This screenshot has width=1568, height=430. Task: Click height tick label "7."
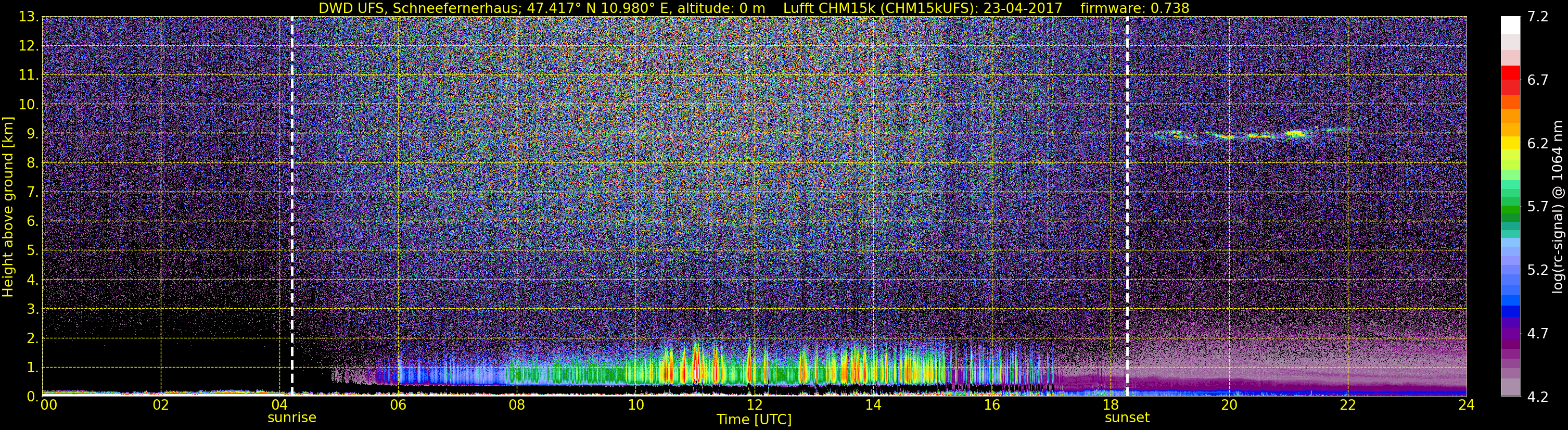click(x=32, y=192)
